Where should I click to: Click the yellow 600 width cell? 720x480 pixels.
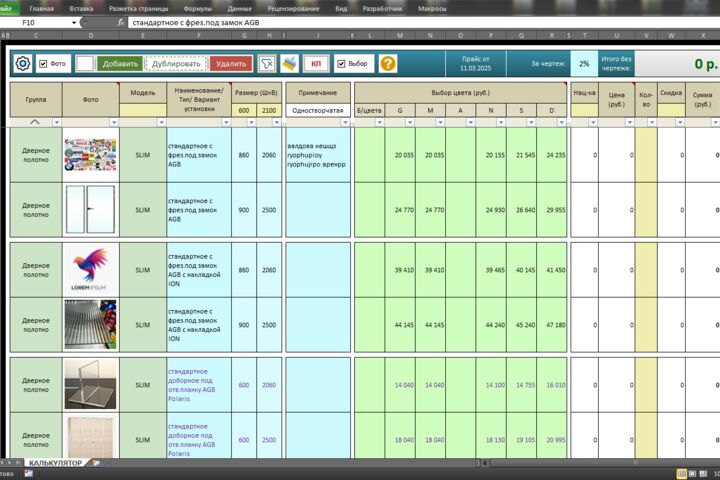(244, 110)
